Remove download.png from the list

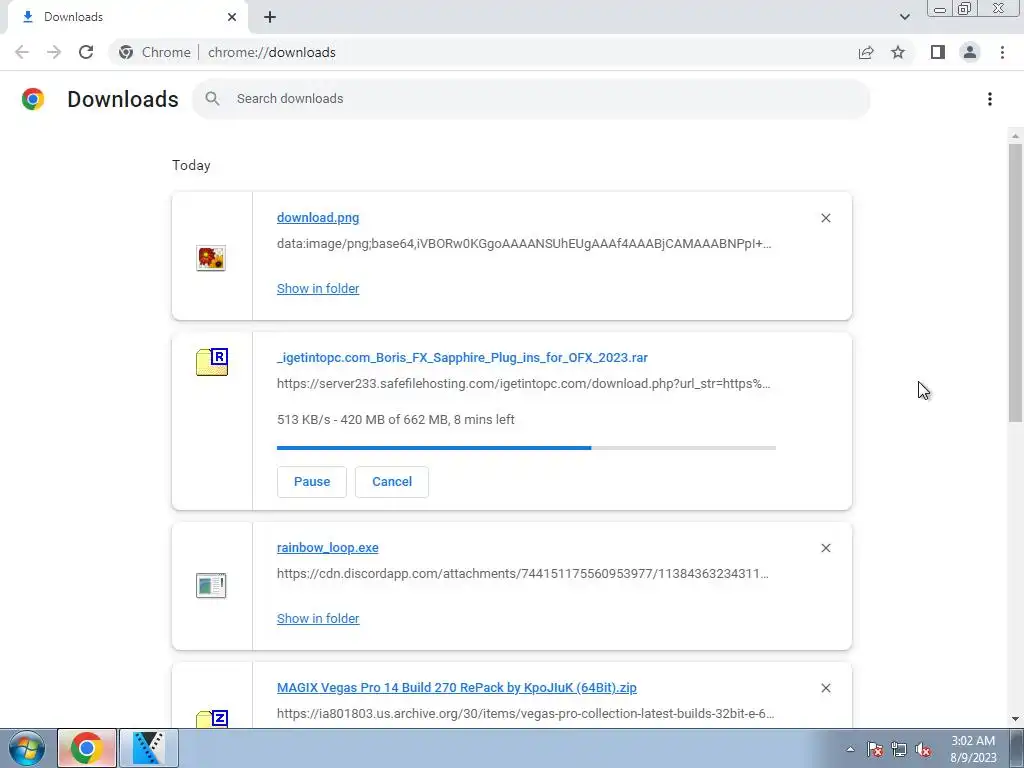[825, 218]
